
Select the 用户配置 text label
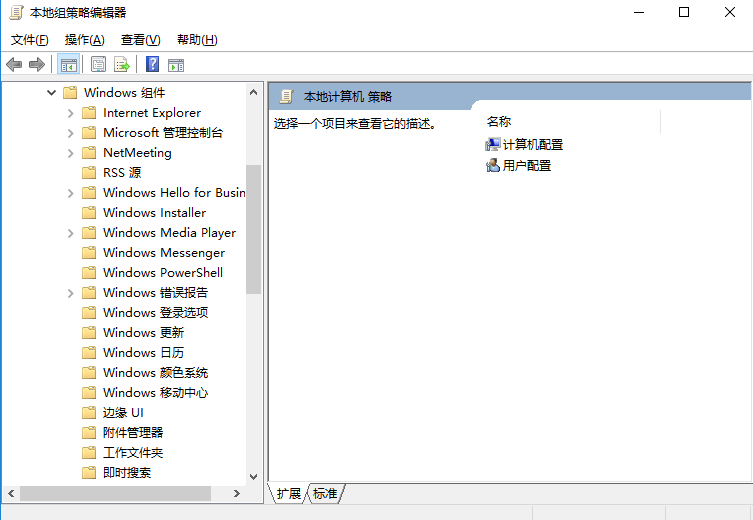pos(526,166)
